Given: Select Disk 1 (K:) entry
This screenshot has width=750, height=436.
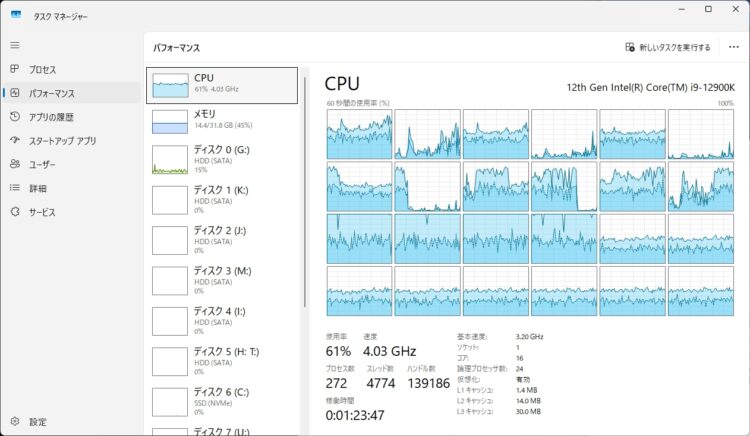Looking at the screenshot, I should pos(222,198).
